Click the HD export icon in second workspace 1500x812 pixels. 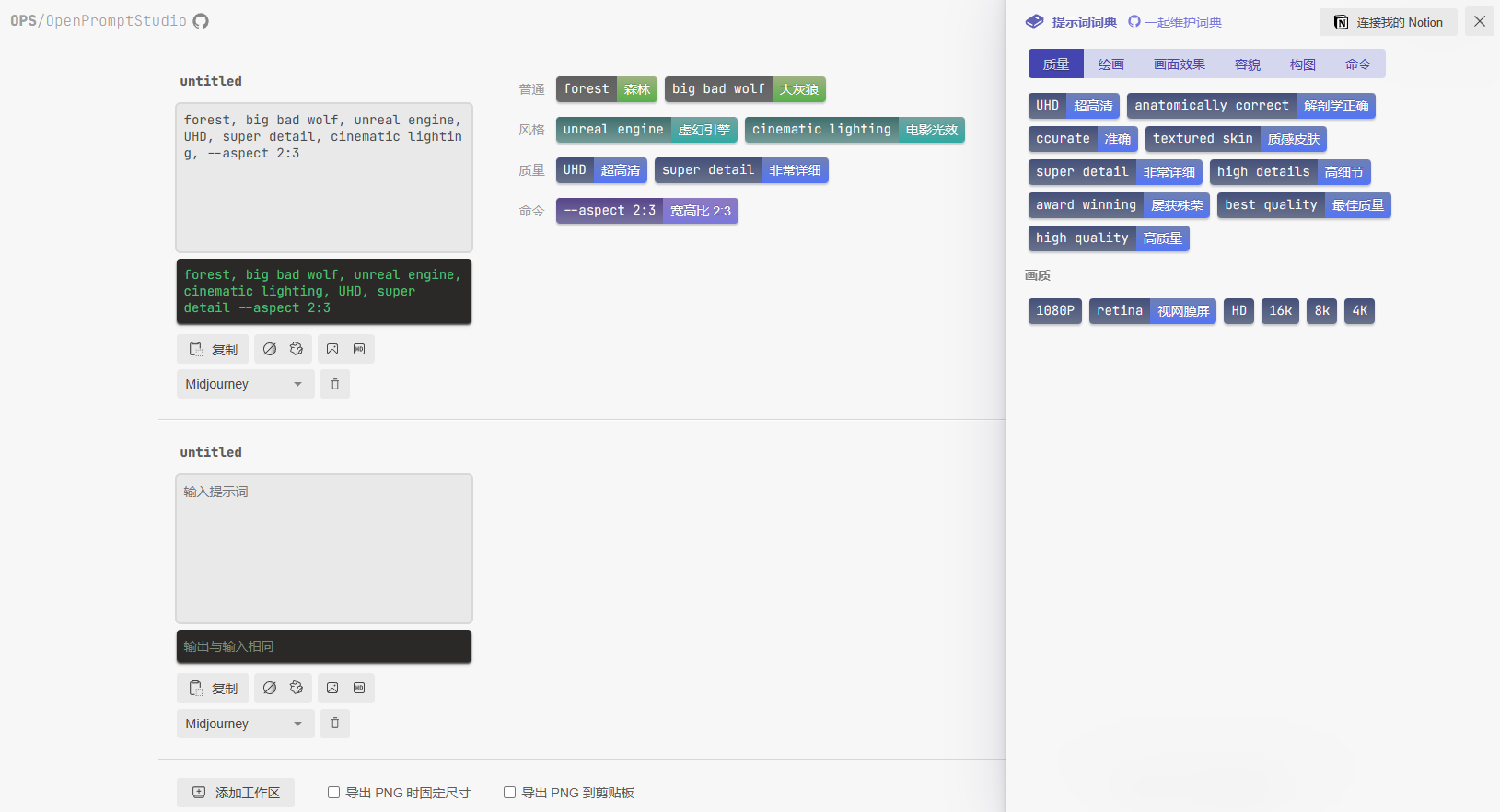pos(359,688)
